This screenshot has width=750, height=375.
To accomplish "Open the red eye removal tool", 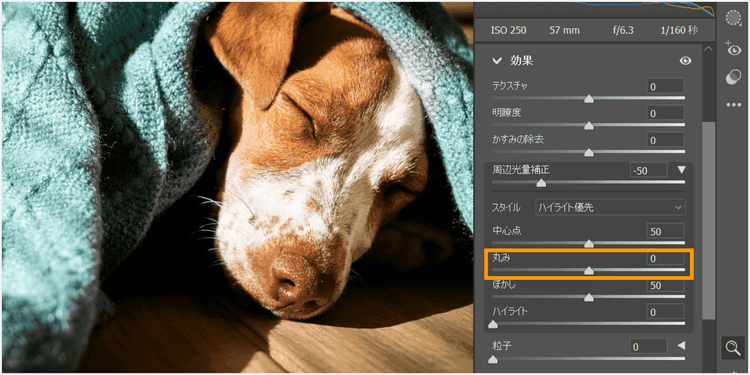I will (733, 48).
